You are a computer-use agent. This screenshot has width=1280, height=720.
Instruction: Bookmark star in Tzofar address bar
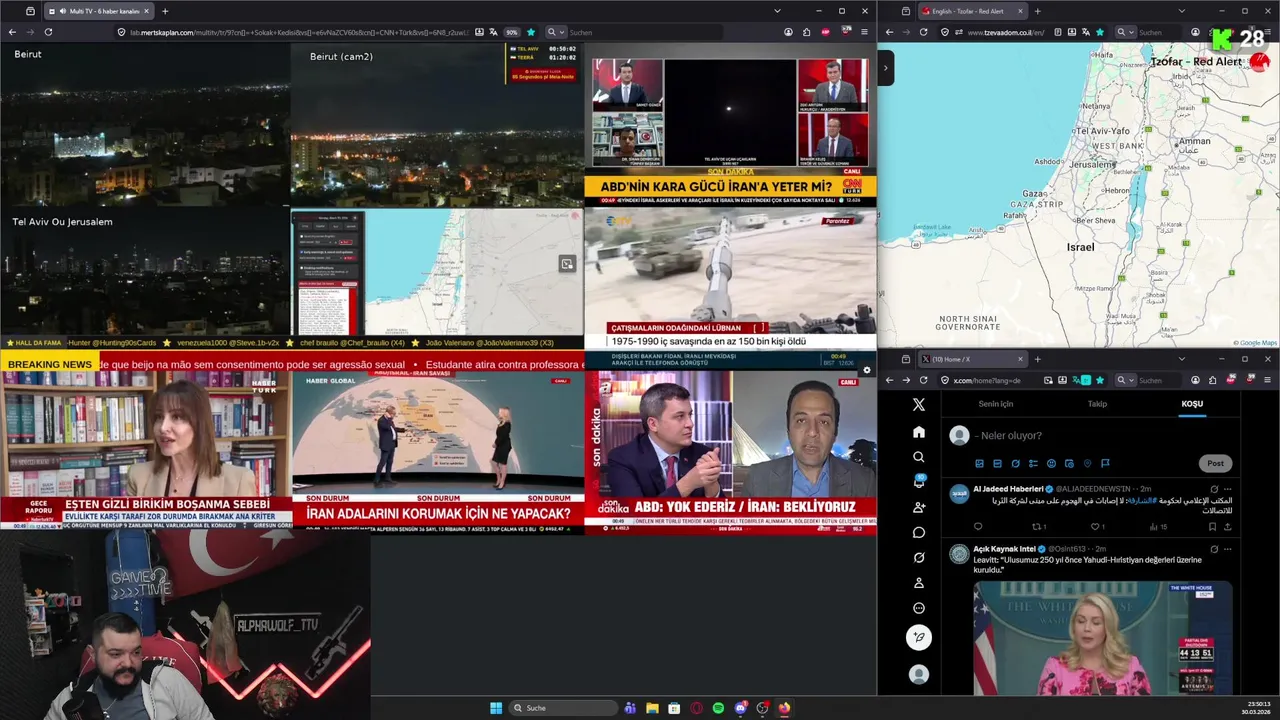pos(1100,32)
